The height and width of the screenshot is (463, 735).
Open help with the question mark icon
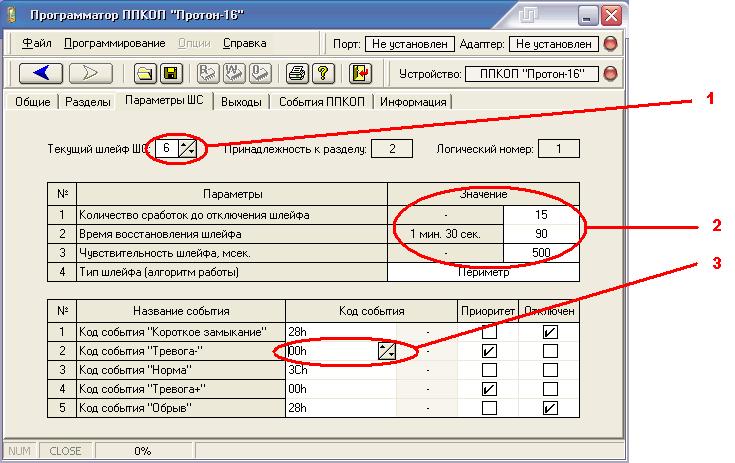pyautogui.click(x=323, y=74)
